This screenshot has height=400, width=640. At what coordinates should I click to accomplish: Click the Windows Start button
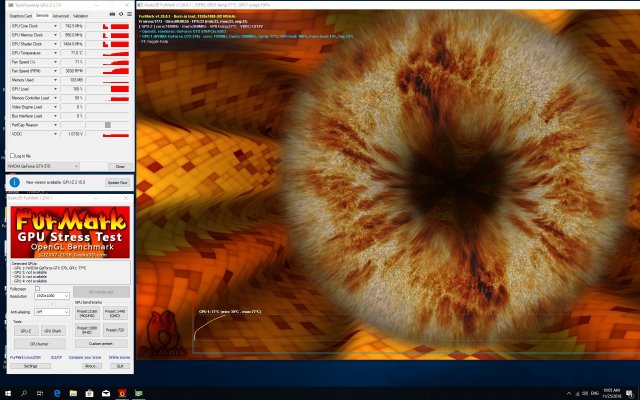(x=6, y=393)
